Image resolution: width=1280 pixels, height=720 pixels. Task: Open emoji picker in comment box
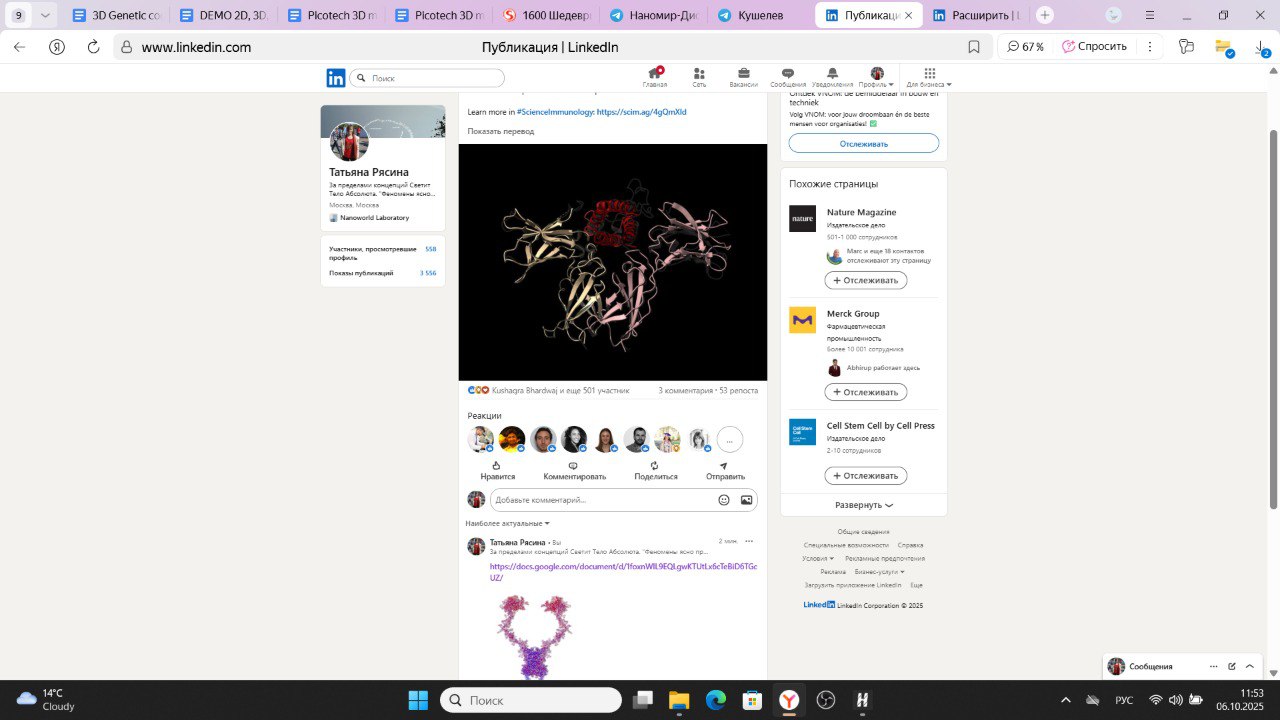click(x=724, y=500)
